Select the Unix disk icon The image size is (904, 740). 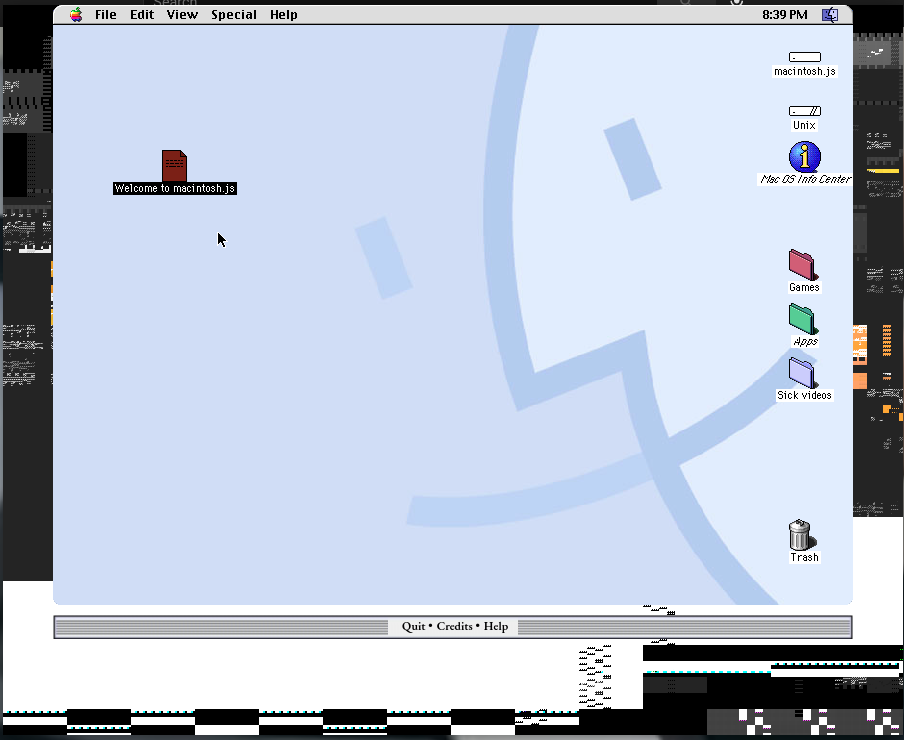[x=805, y=111]
